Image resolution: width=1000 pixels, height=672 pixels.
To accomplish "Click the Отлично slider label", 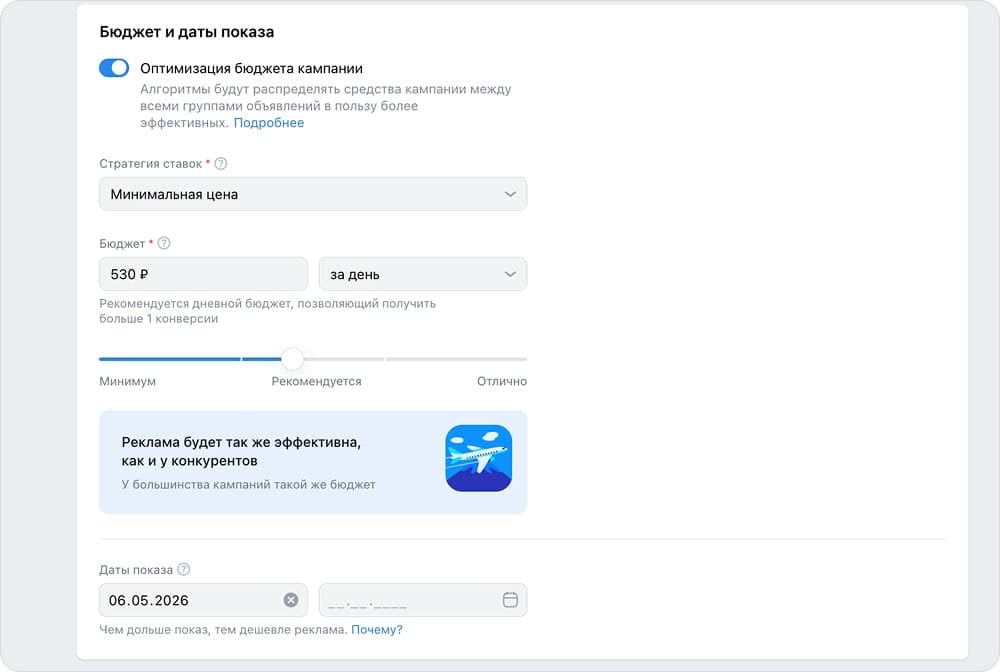I will pos(502,381).
